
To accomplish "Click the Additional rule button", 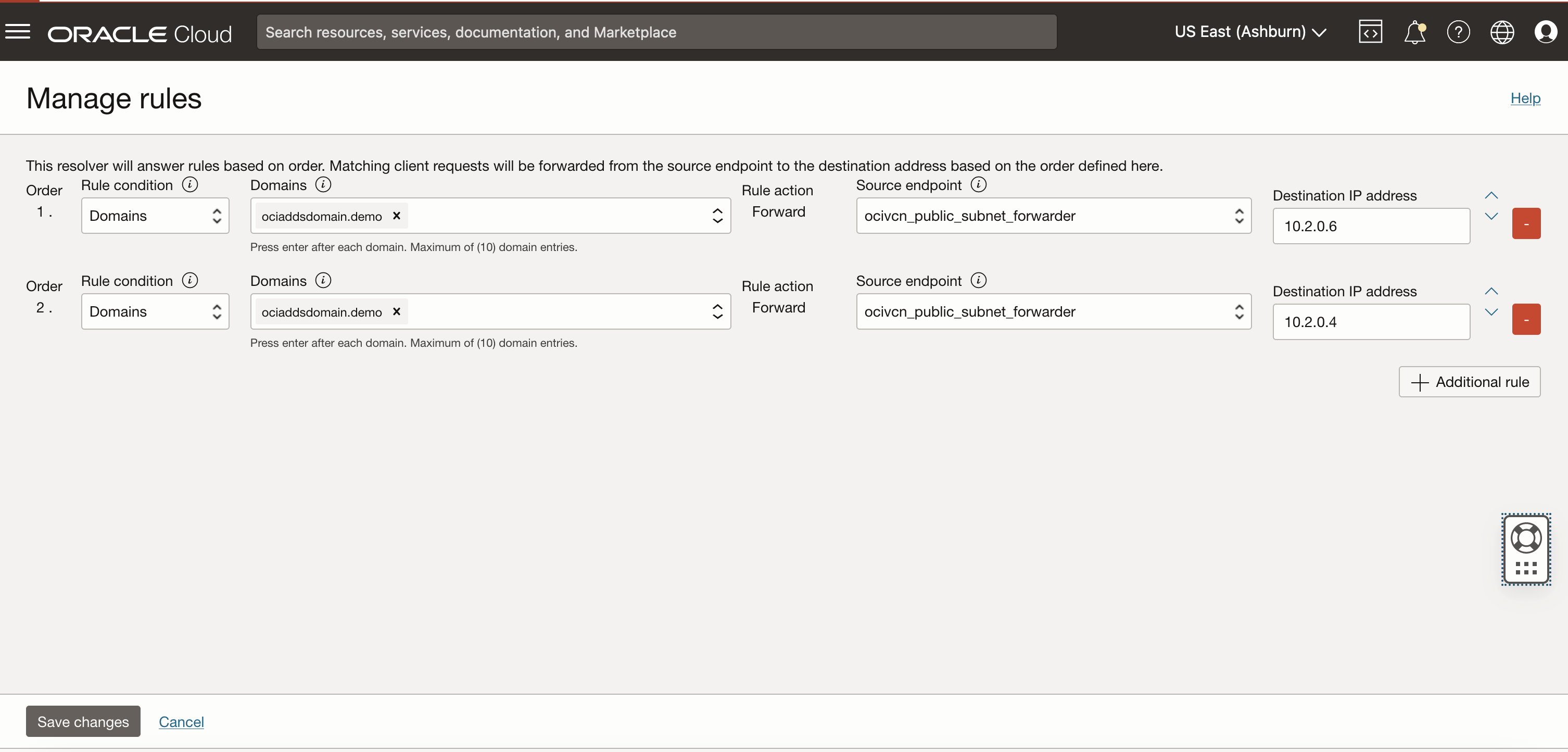I will (x=1469, y=381).
